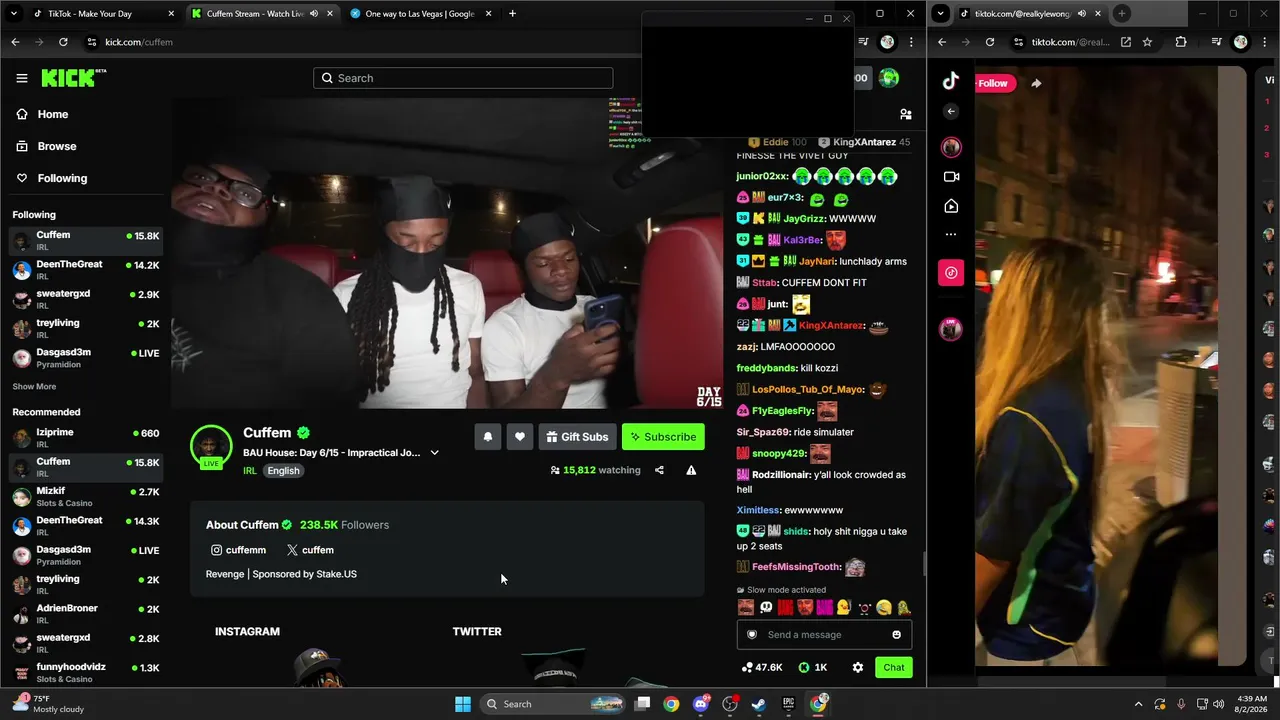Click the Kicks 1K balance icon
The height and width of the screenshot is (720, 1280).
tap(813, 668)
